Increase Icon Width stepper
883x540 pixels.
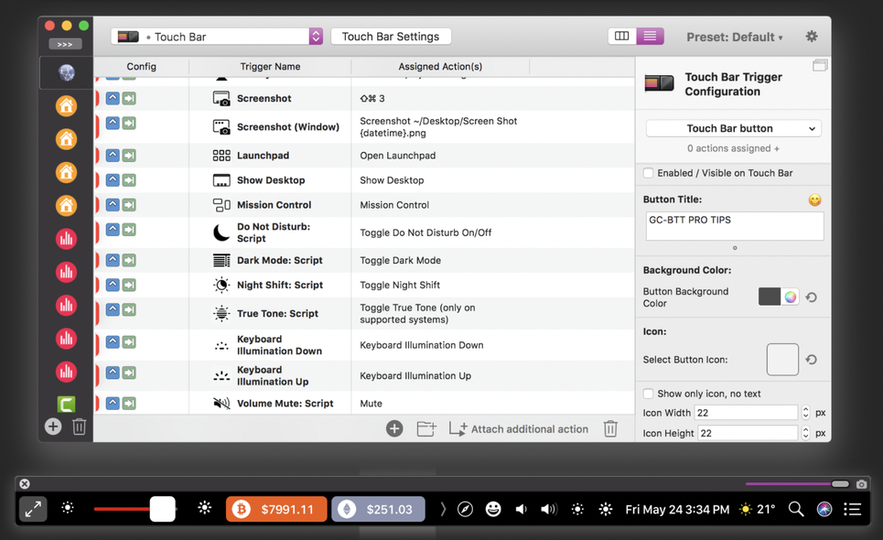point(805,409)
